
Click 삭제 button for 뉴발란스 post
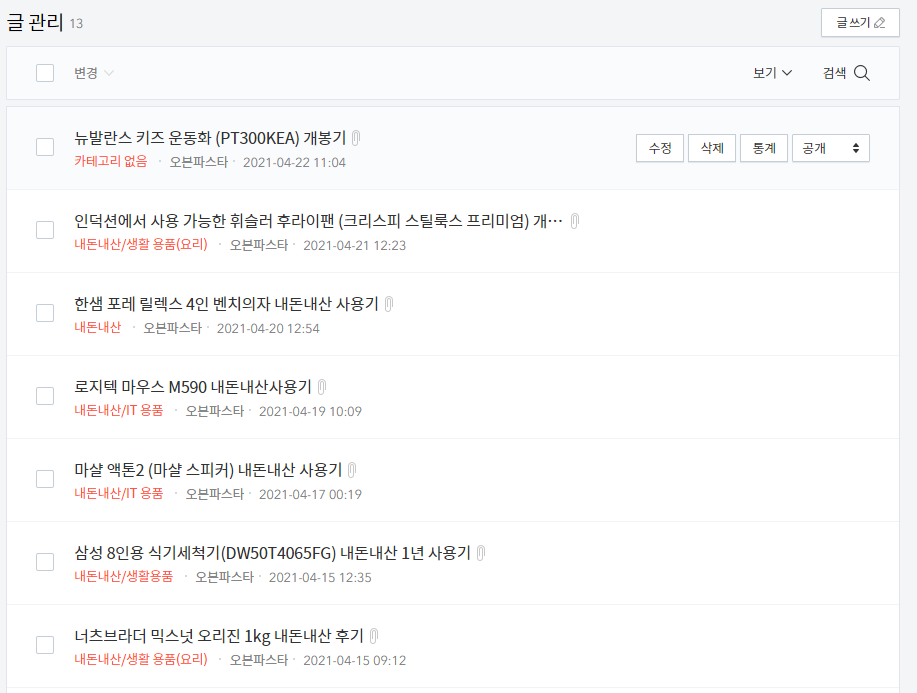pos(712,148)
